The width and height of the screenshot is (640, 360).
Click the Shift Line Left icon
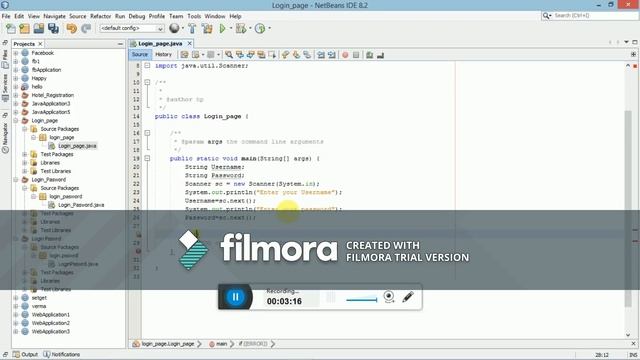[x=321, y=55]
